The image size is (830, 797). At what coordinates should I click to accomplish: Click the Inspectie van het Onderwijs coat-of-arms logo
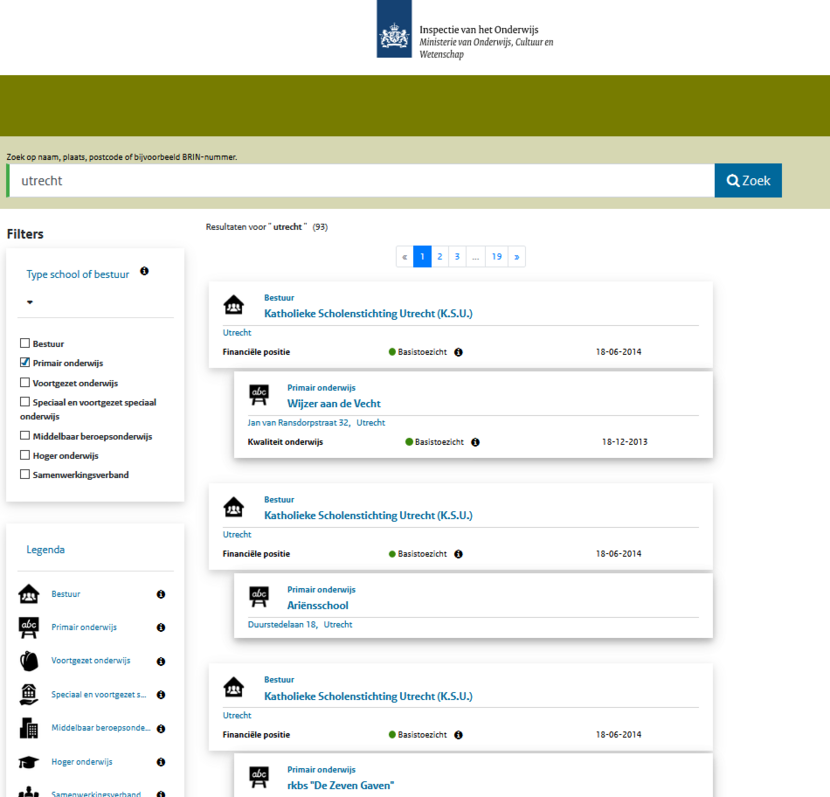pyautogui.click(x=394, y=29)
